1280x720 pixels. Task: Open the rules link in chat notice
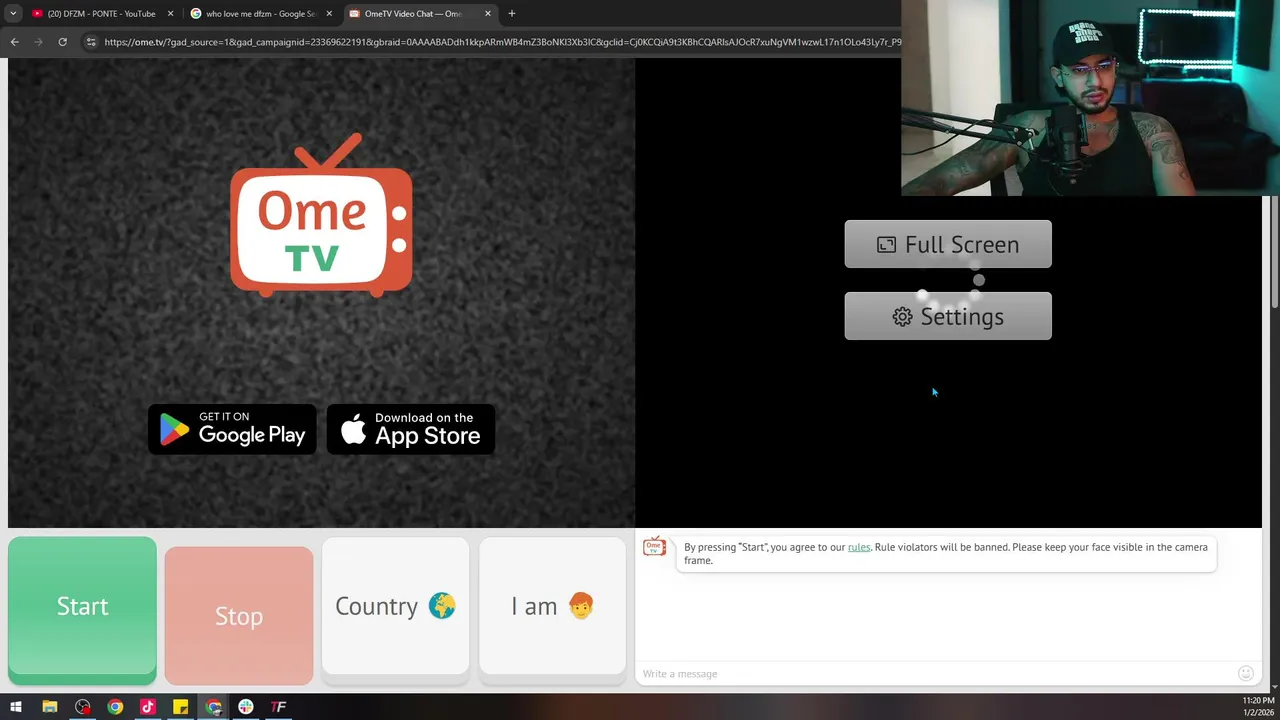pos(859,547)
